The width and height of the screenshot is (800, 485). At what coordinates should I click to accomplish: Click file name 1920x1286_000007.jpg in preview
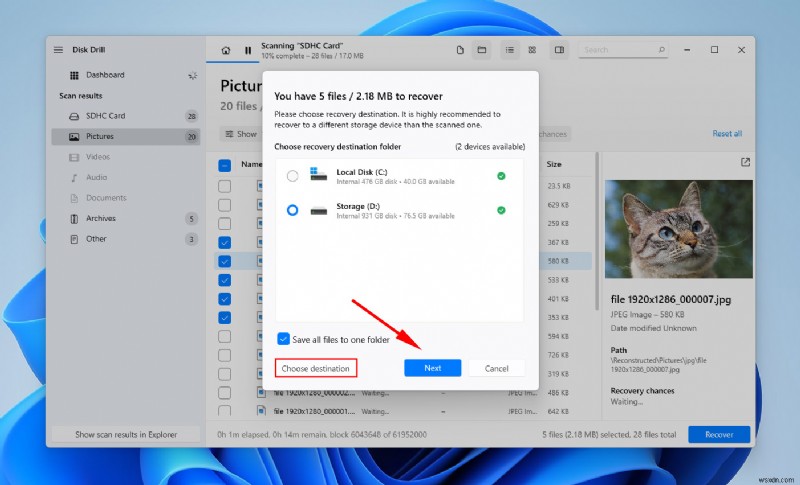click(x=670, y=299)
